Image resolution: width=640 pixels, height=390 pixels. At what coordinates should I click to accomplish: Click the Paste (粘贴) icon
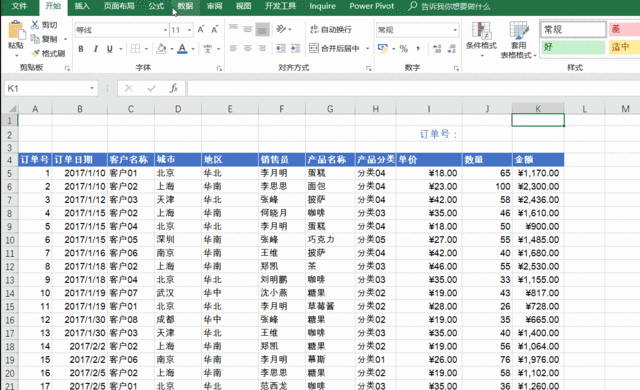16,31
